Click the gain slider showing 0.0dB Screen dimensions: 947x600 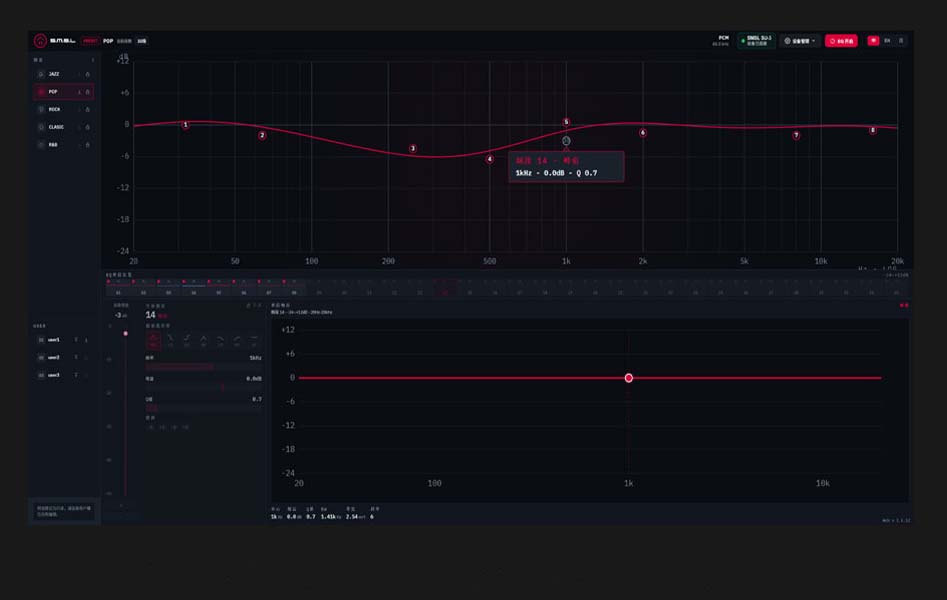click(204, 387)
